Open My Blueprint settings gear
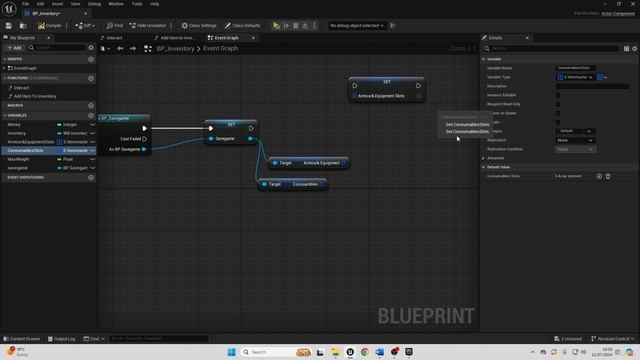The width and height of the screenshot is (640, 360). (x=91, y=48)
